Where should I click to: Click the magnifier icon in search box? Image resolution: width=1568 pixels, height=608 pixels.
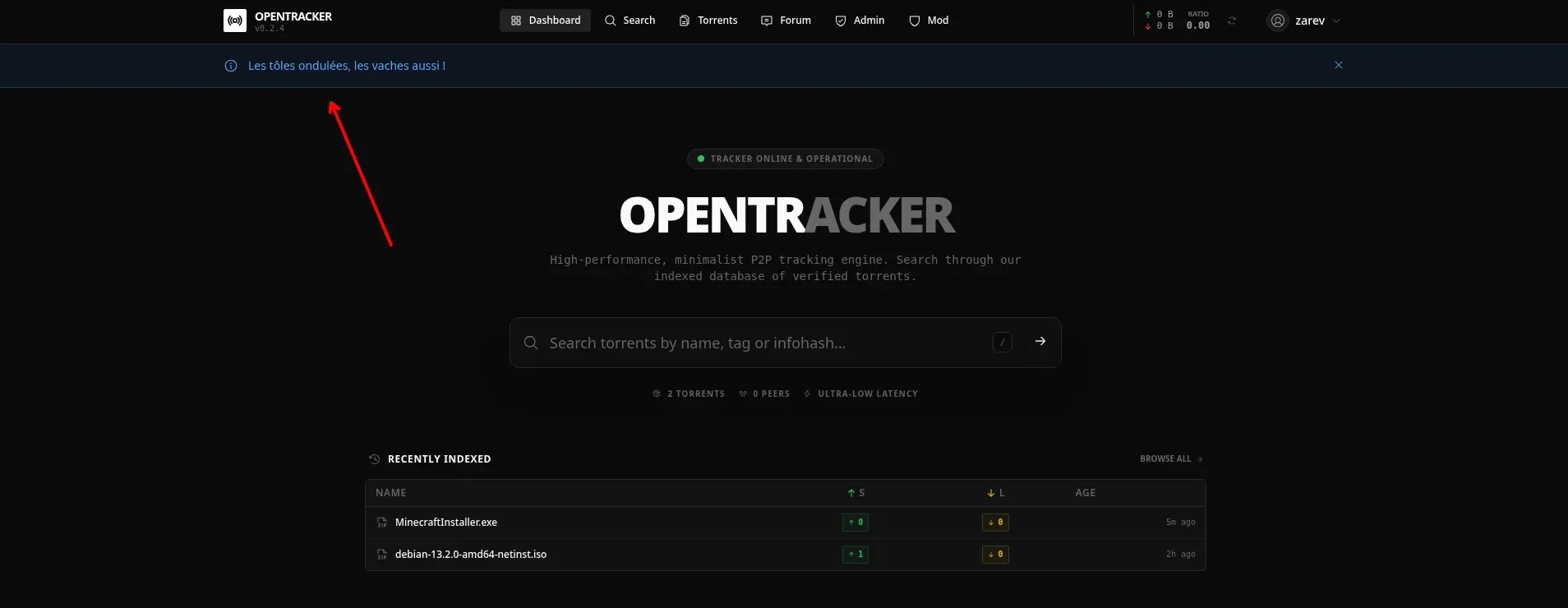point(531,343)
